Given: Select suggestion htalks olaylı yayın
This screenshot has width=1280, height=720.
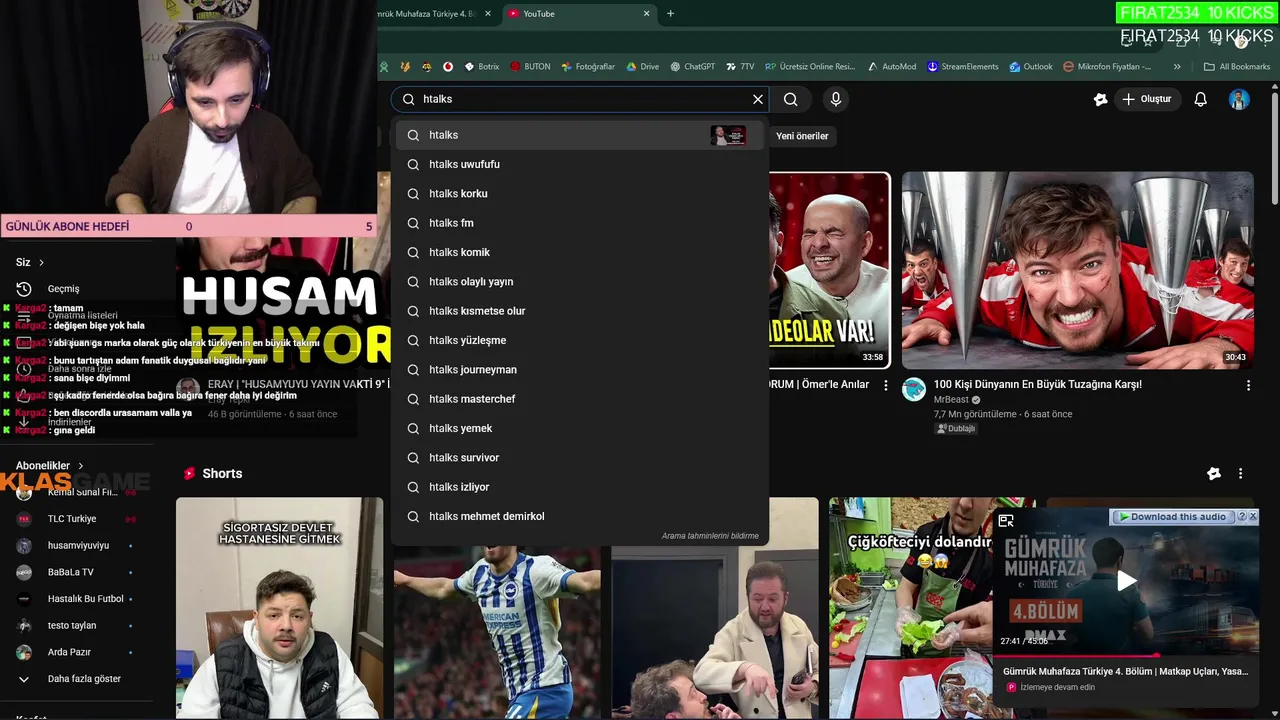Looking at the screenshot, I should [x=579, y=282].
